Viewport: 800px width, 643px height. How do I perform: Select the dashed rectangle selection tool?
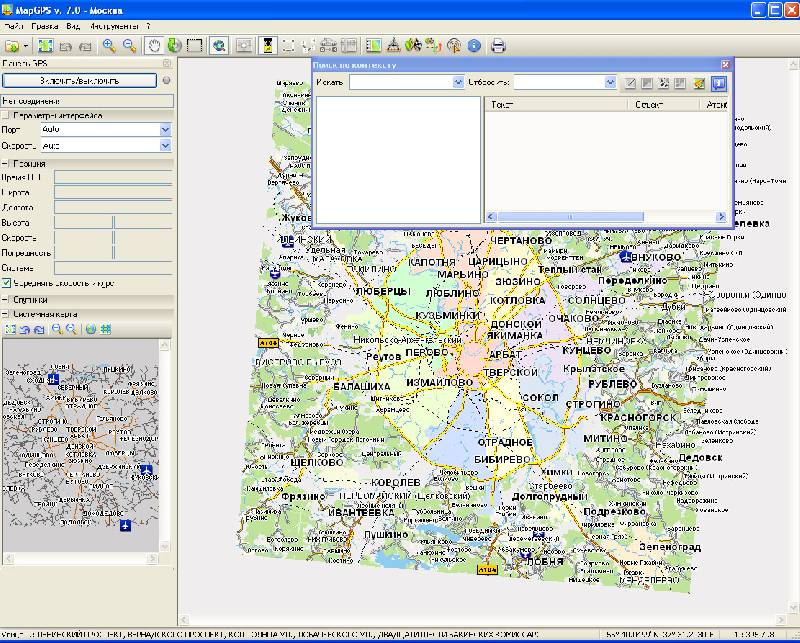pyautogui.click(x=194, y=46)
